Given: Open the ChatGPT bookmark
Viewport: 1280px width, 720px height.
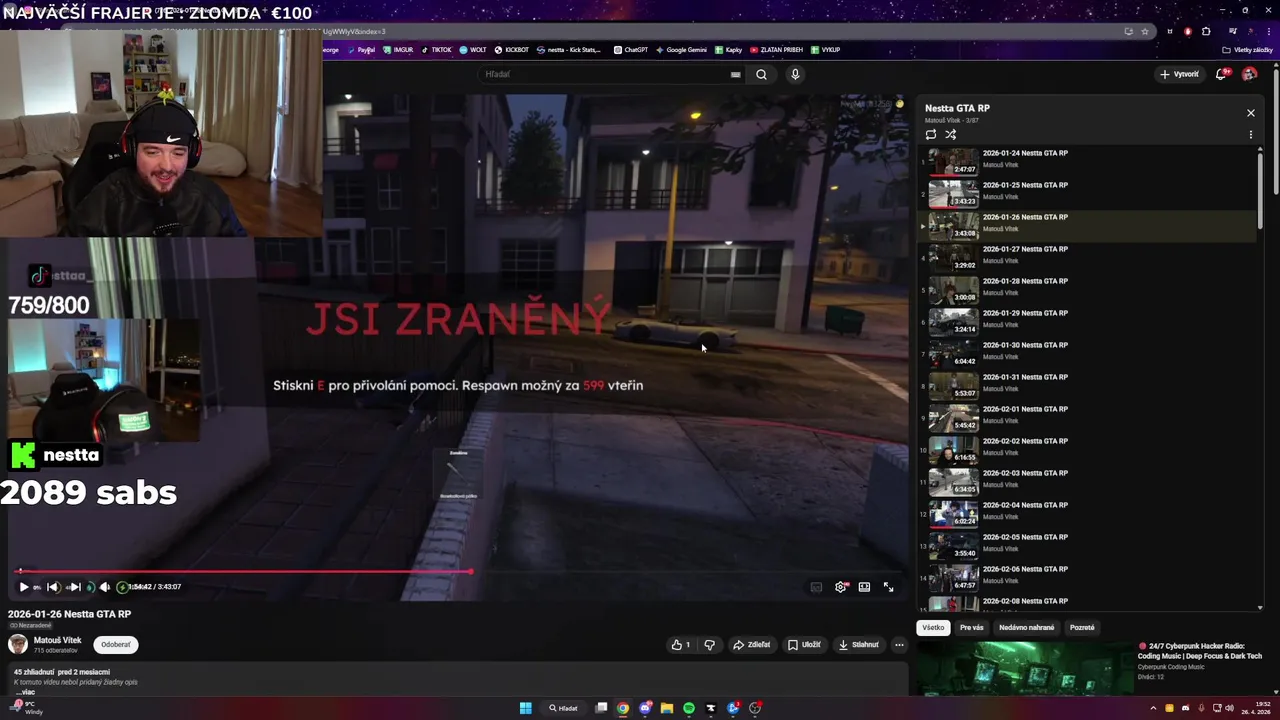Looking at the screenshot, I should click(631, 50).
